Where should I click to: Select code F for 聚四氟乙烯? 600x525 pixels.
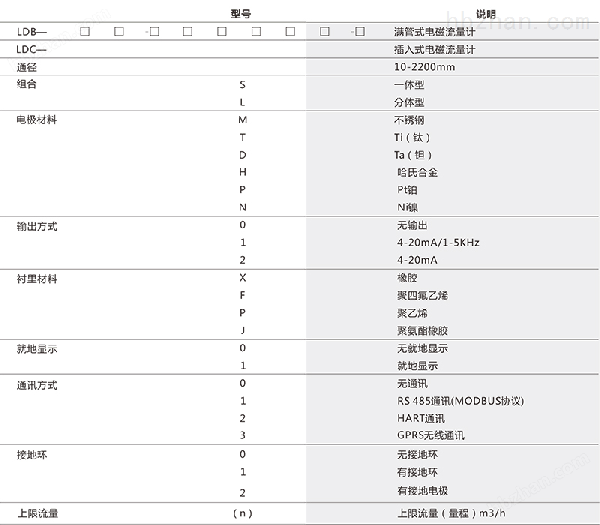pos(243,295)
